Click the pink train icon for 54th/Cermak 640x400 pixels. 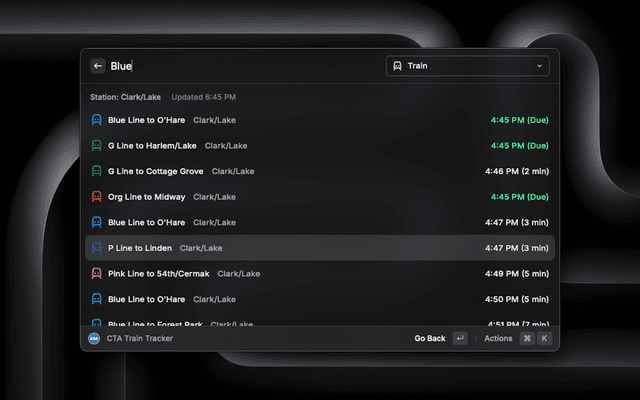[96, 273]
